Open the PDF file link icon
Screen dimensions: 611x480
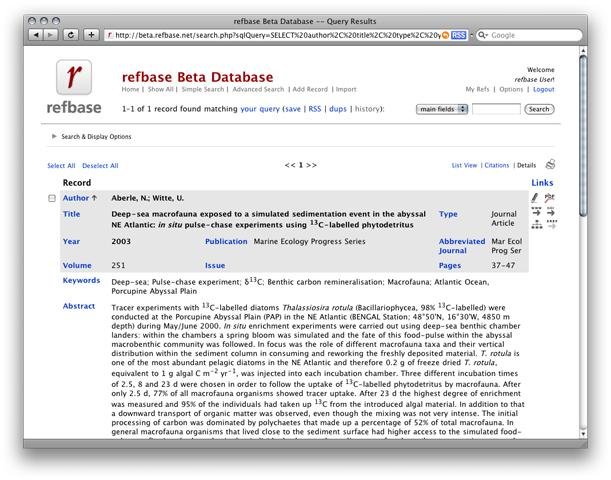(x=549, y=198)
